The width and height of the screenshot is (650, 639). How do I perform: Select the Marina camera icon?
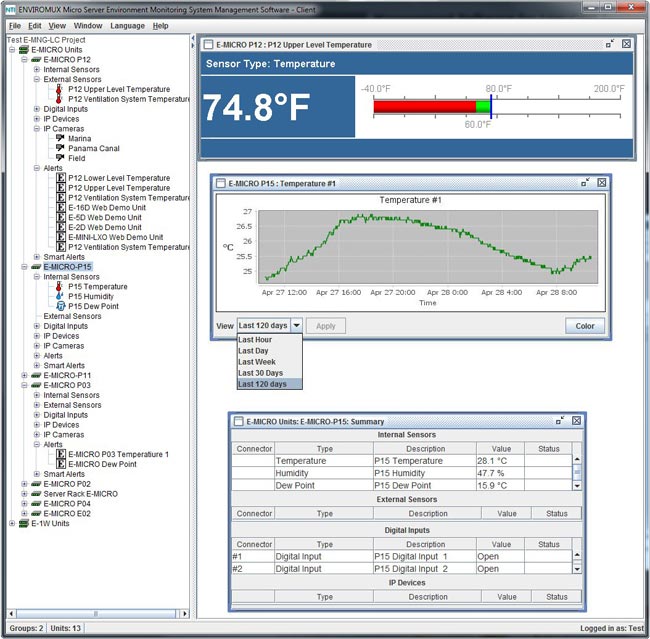(60, 138)
